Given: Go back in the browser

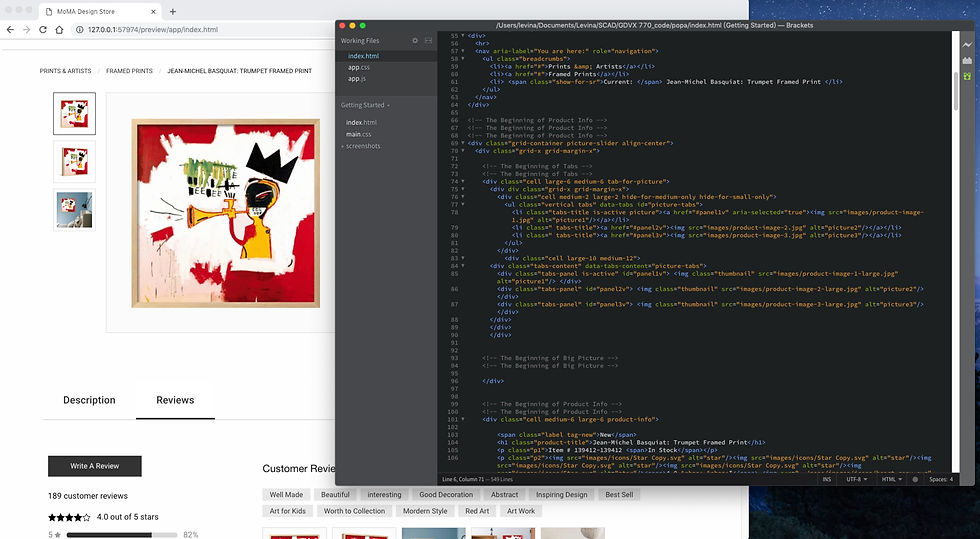Looking at the screenshot, I should tap(10, 29).
